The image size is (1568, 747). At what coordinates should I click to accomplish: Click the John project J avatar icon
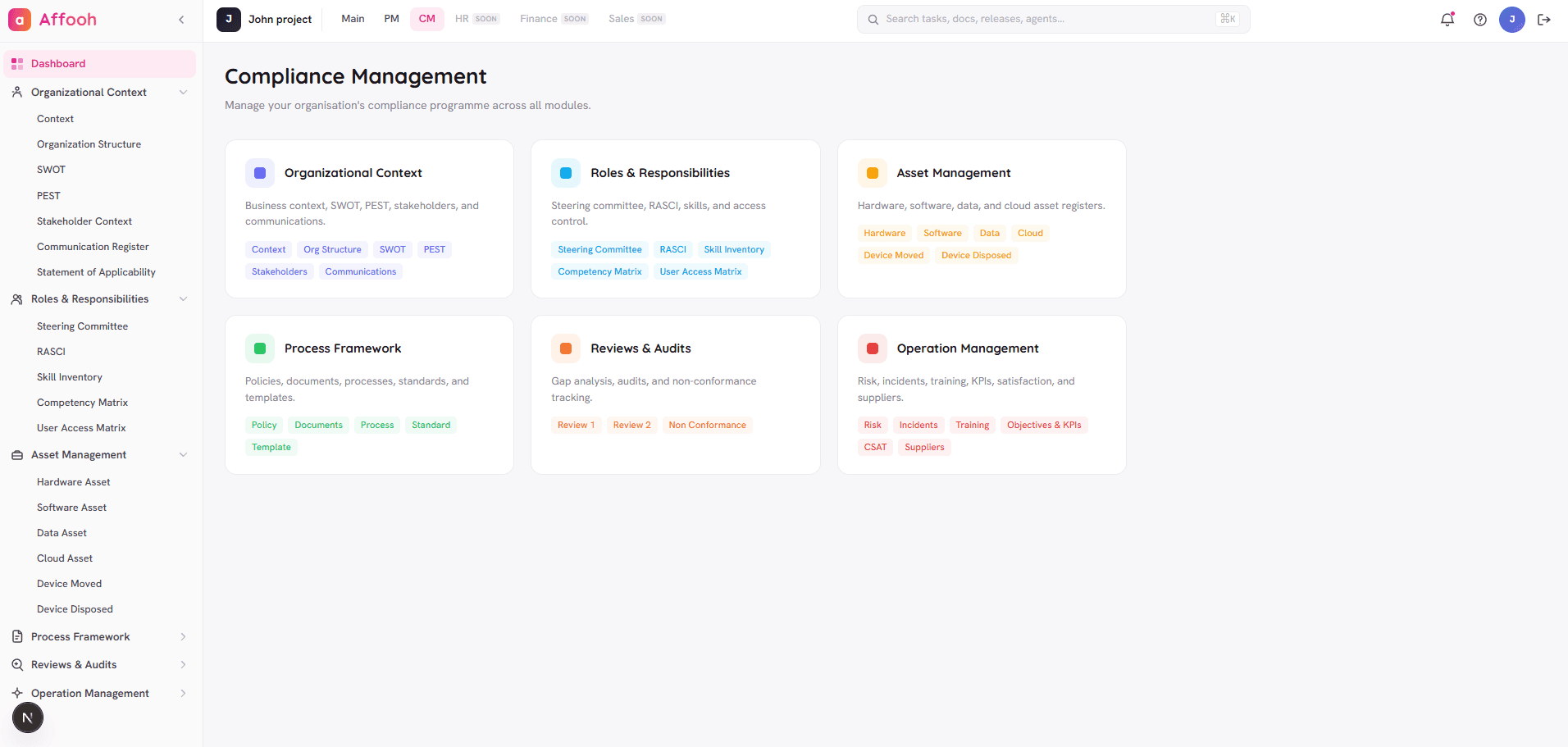tap(229, 20)
